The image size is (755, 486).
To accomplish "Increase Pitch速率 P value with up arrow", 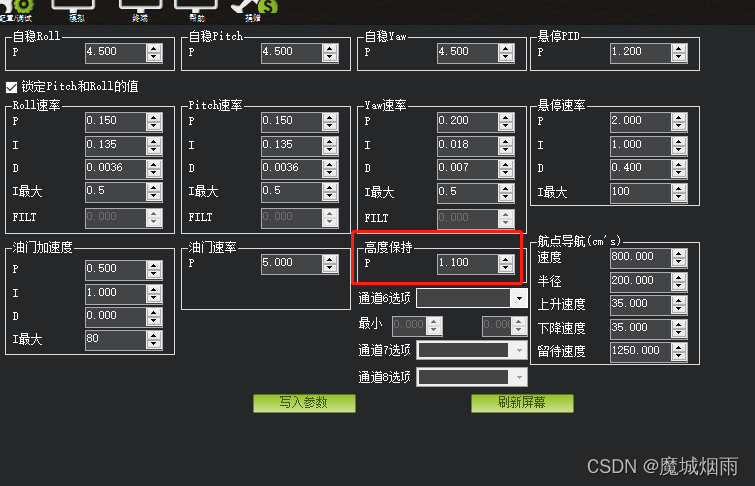I will tap(330, 118).
